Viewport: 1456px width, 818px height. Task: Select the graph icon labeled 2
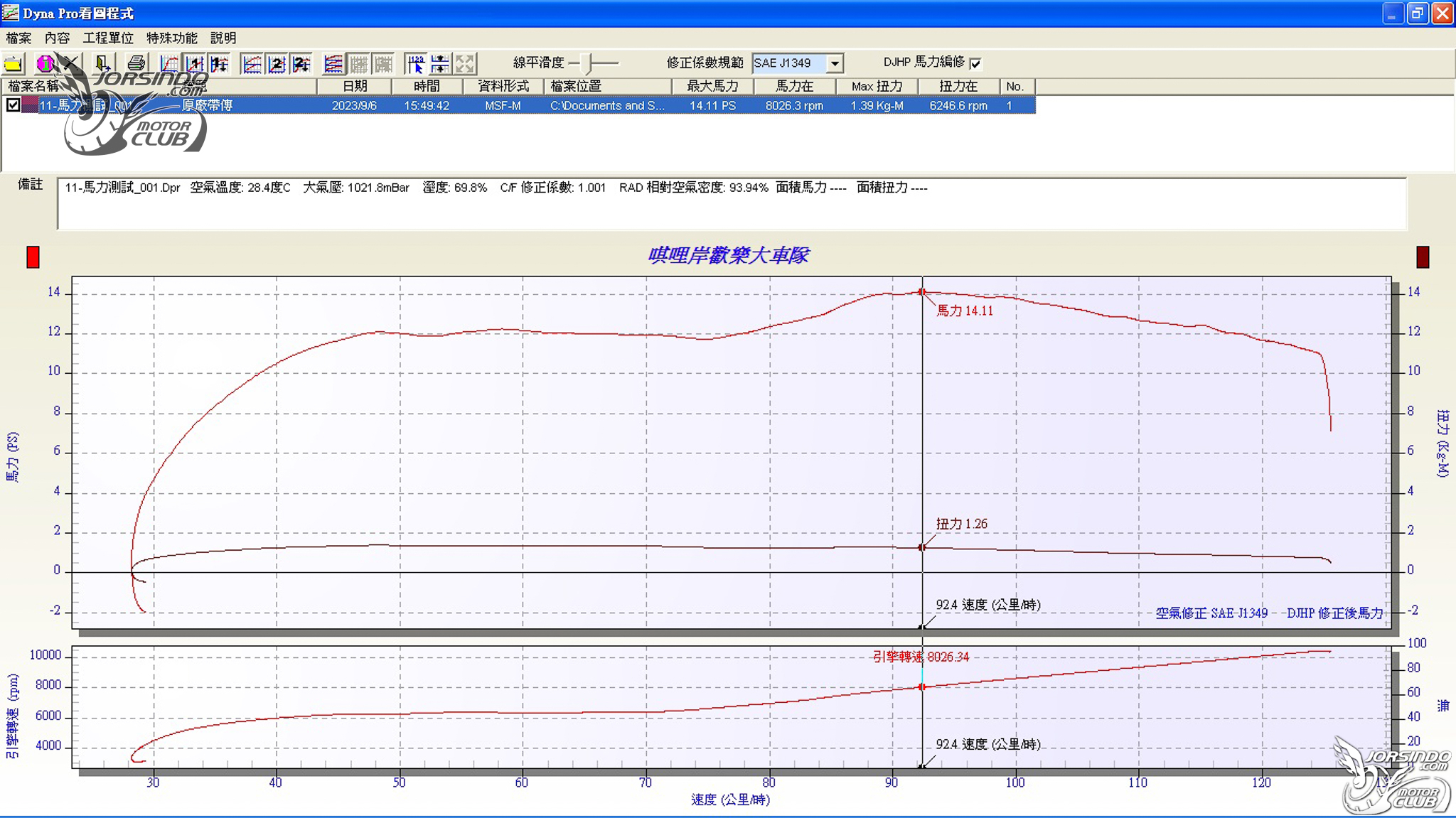pyautogui.click(x=277, y=64)
